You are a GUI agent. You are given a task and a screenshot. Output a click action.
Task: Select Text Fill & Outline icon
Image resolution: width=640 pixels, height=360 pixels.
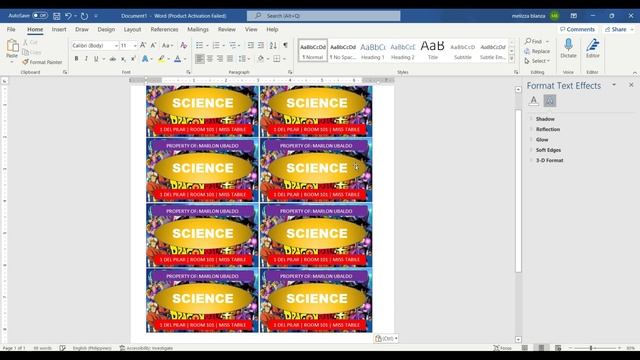533,101
